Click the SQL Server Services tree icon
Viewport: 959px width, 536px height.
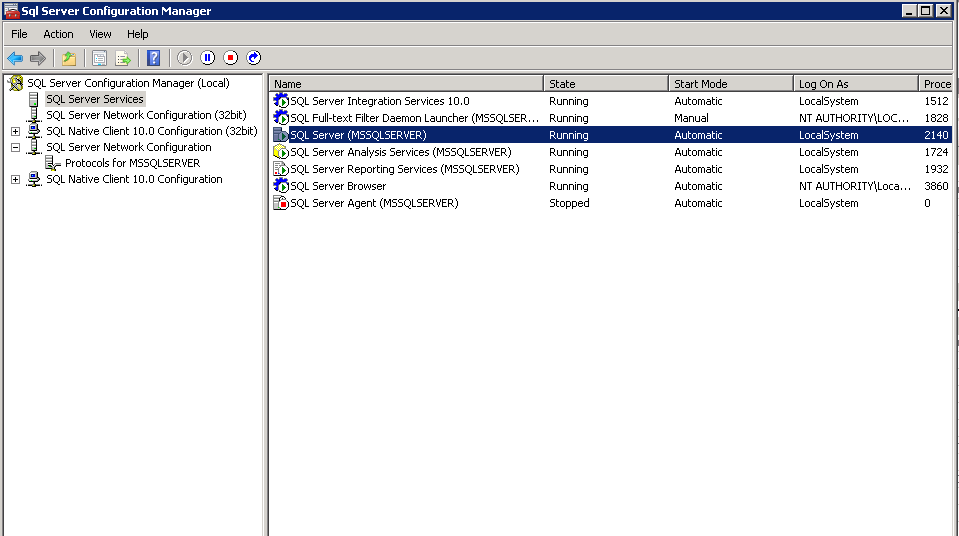pos(34,99)
